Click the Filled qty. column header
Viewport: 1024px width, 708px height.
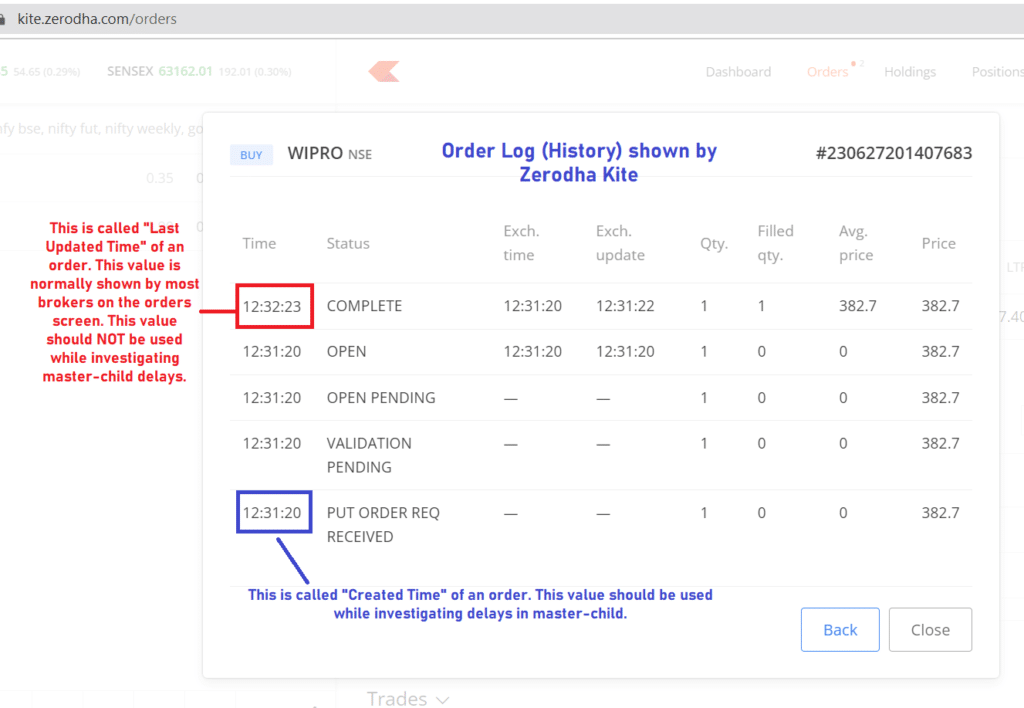775,243
